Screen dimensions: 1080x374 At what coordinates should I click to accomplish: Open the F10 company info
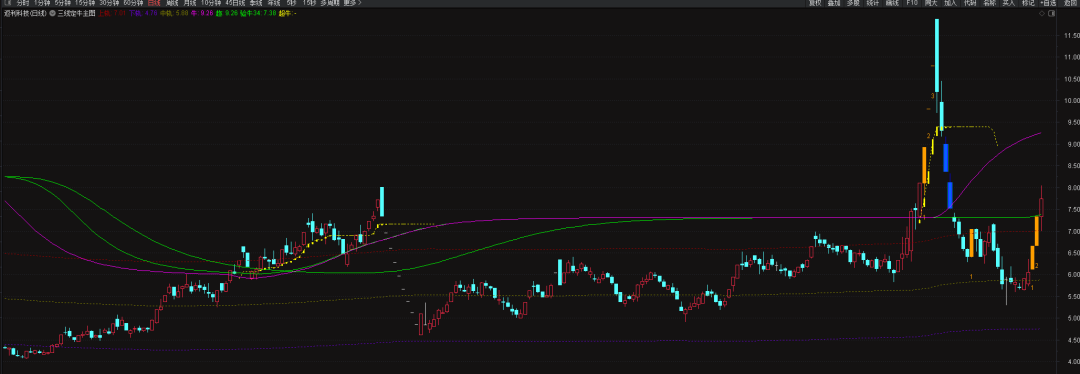pos(912,3)
